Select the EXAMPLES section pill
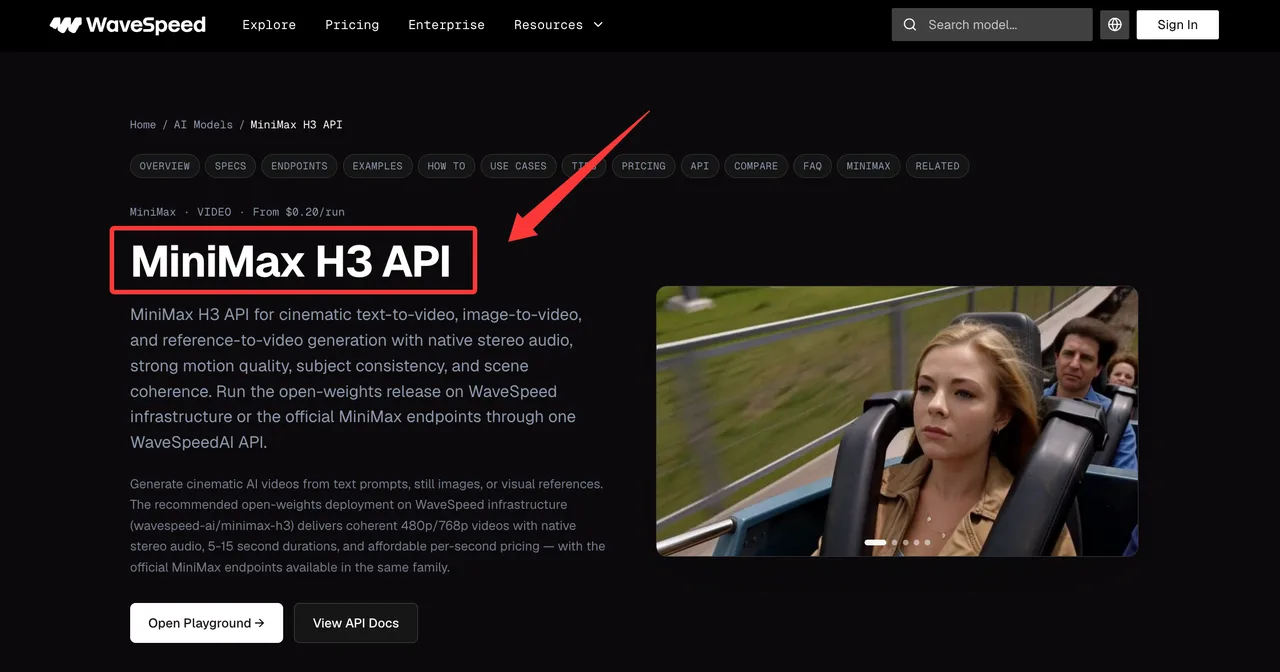 [x=377, y=166]
